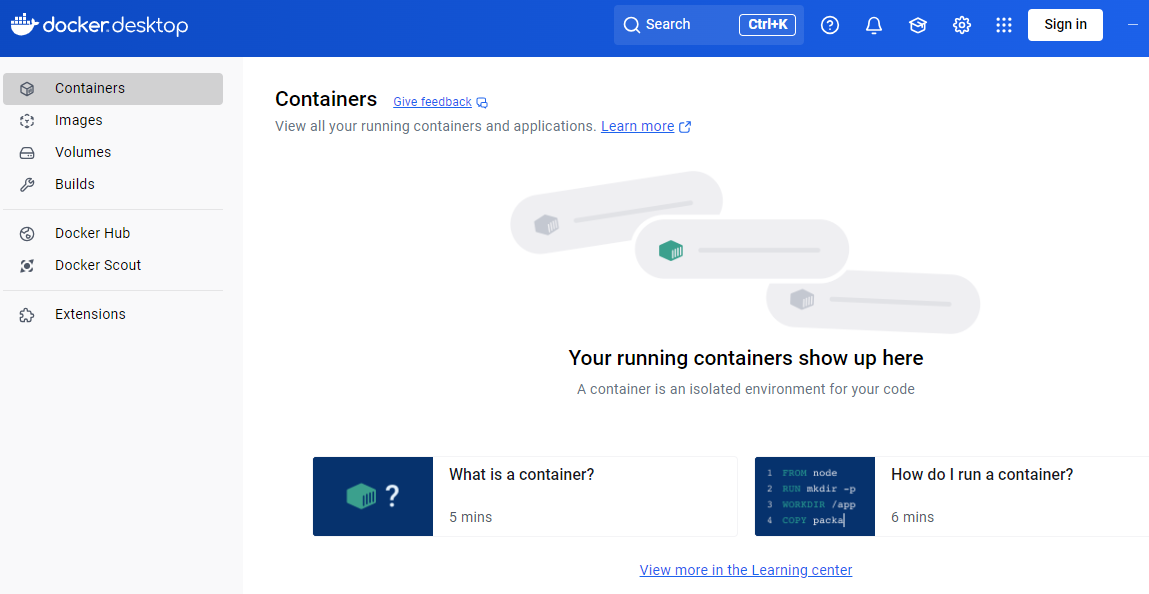
Task: Click the '5 mins' duration text
Action: click(470, 517)
